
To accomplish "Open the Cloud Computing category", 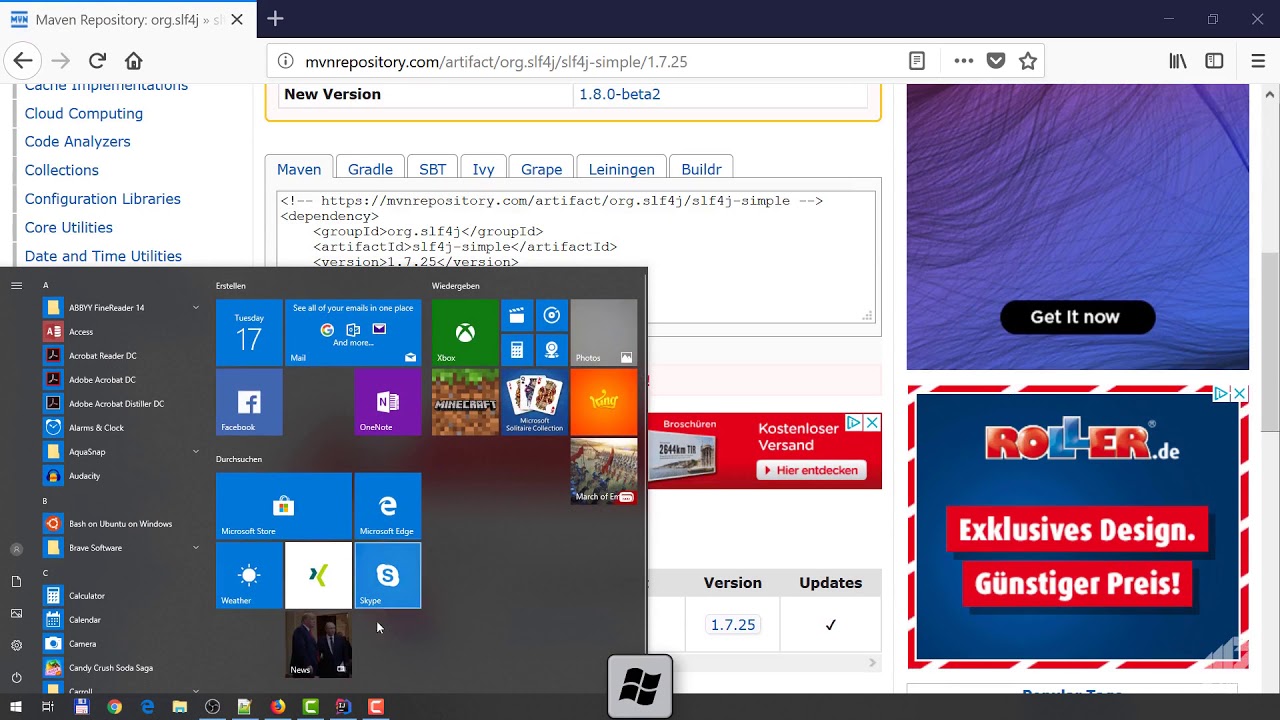I will pyautogui.click(x=84, y=113).
